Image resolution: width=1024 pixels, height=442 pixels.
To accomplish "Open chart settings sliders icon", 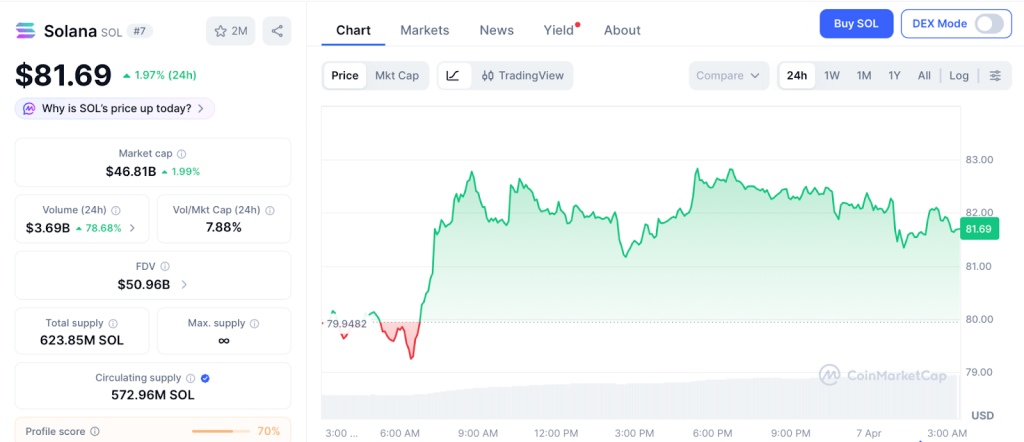I will (994, 75).
